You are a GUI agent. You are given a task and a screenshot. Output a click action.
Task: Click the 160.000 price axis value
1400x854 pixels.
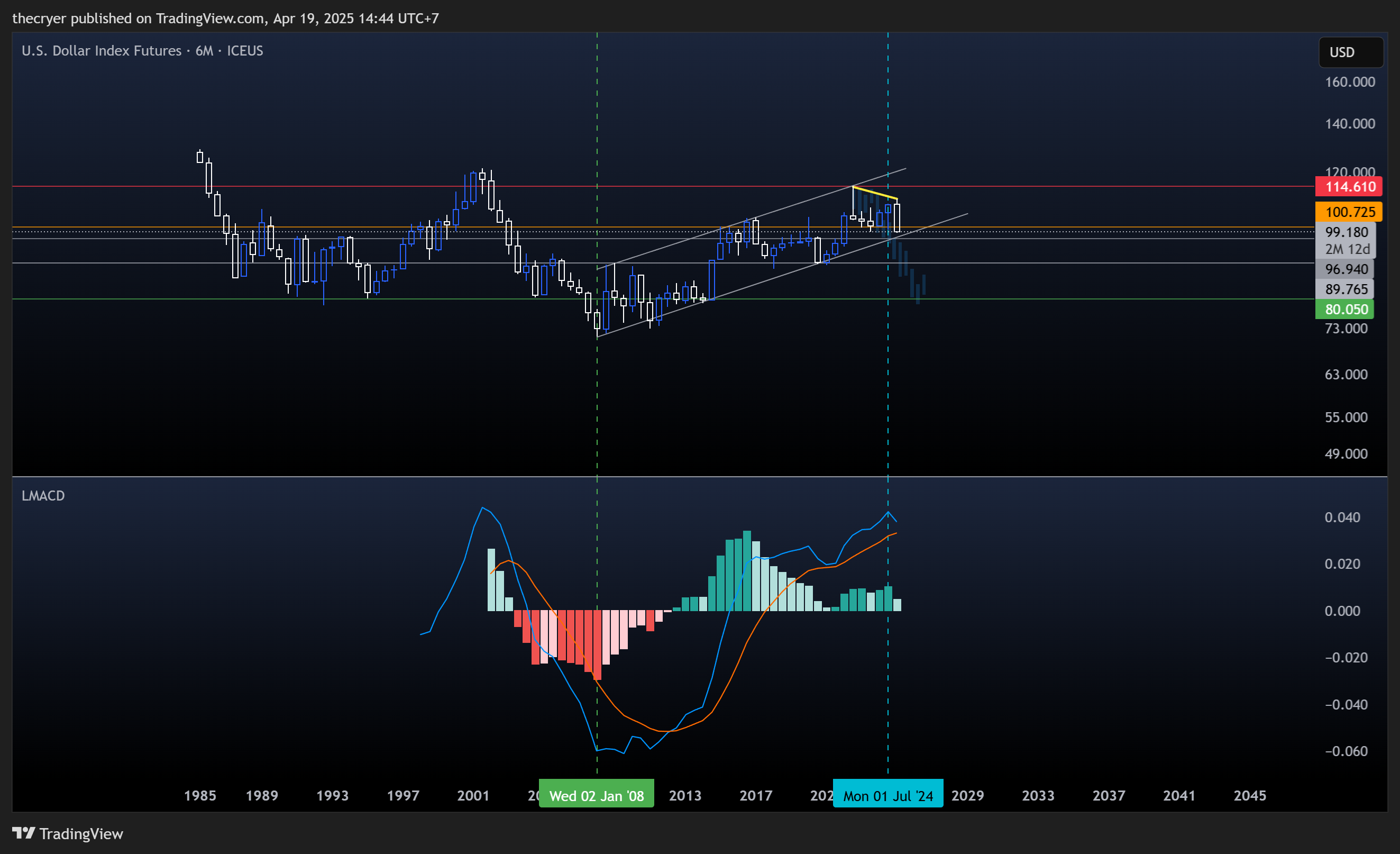coord(1349,82)
